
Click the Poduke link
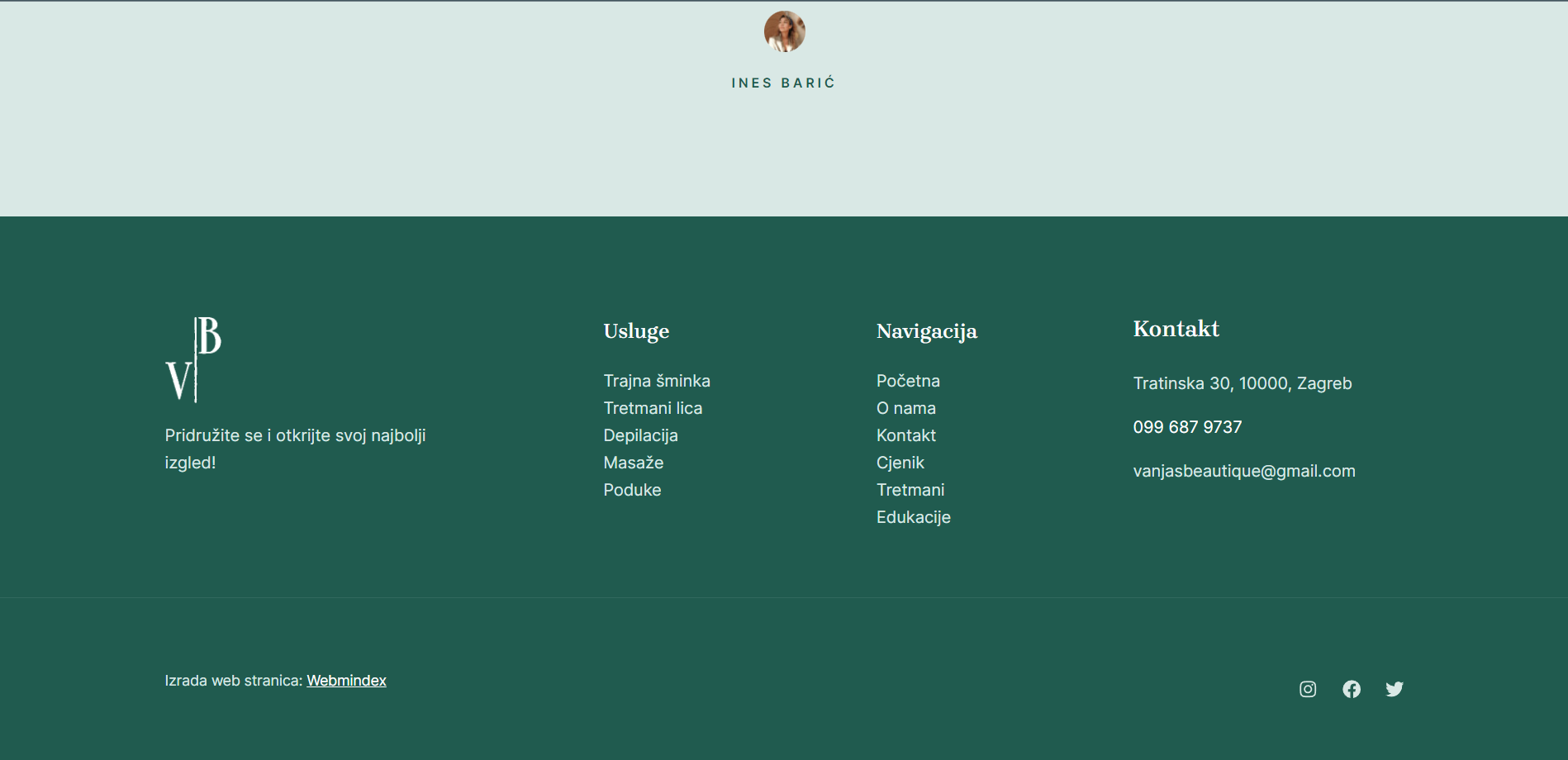[x=632, y=490]
